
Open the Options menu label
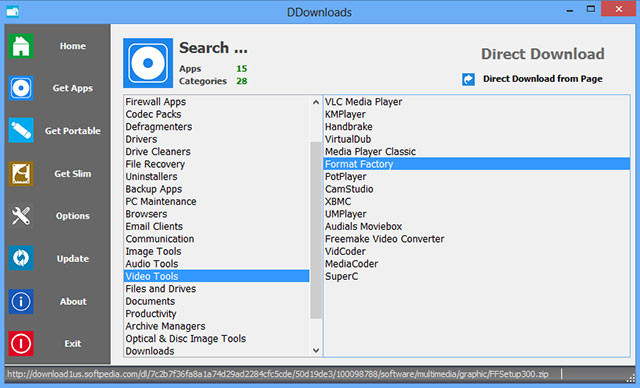click(73, 216)
